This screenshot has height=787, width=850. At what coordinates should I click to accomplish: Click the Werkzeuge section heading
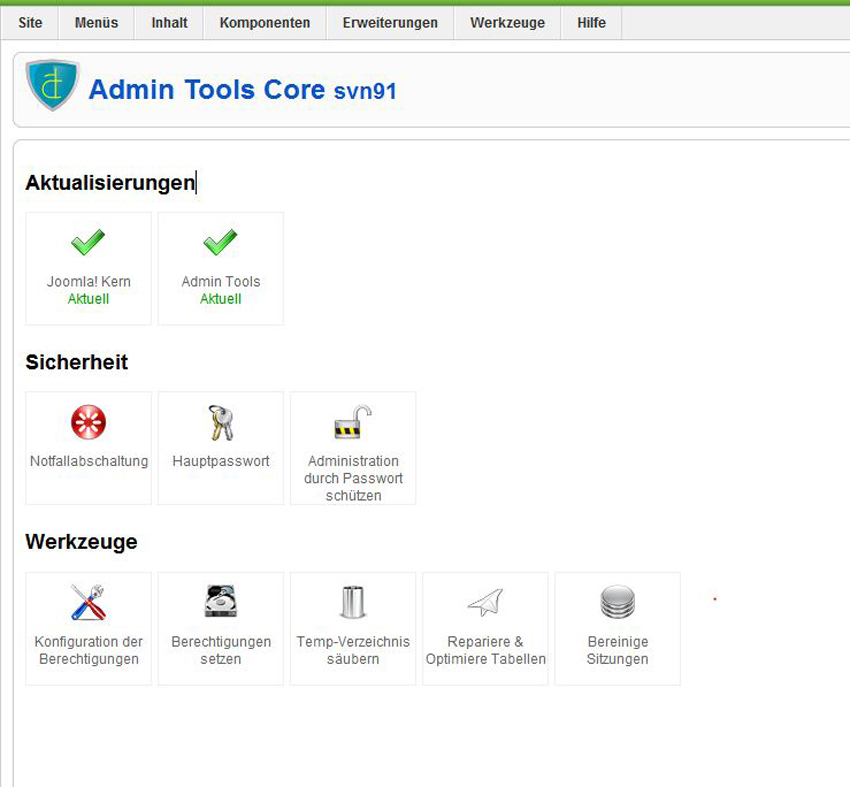coord(81,541)
